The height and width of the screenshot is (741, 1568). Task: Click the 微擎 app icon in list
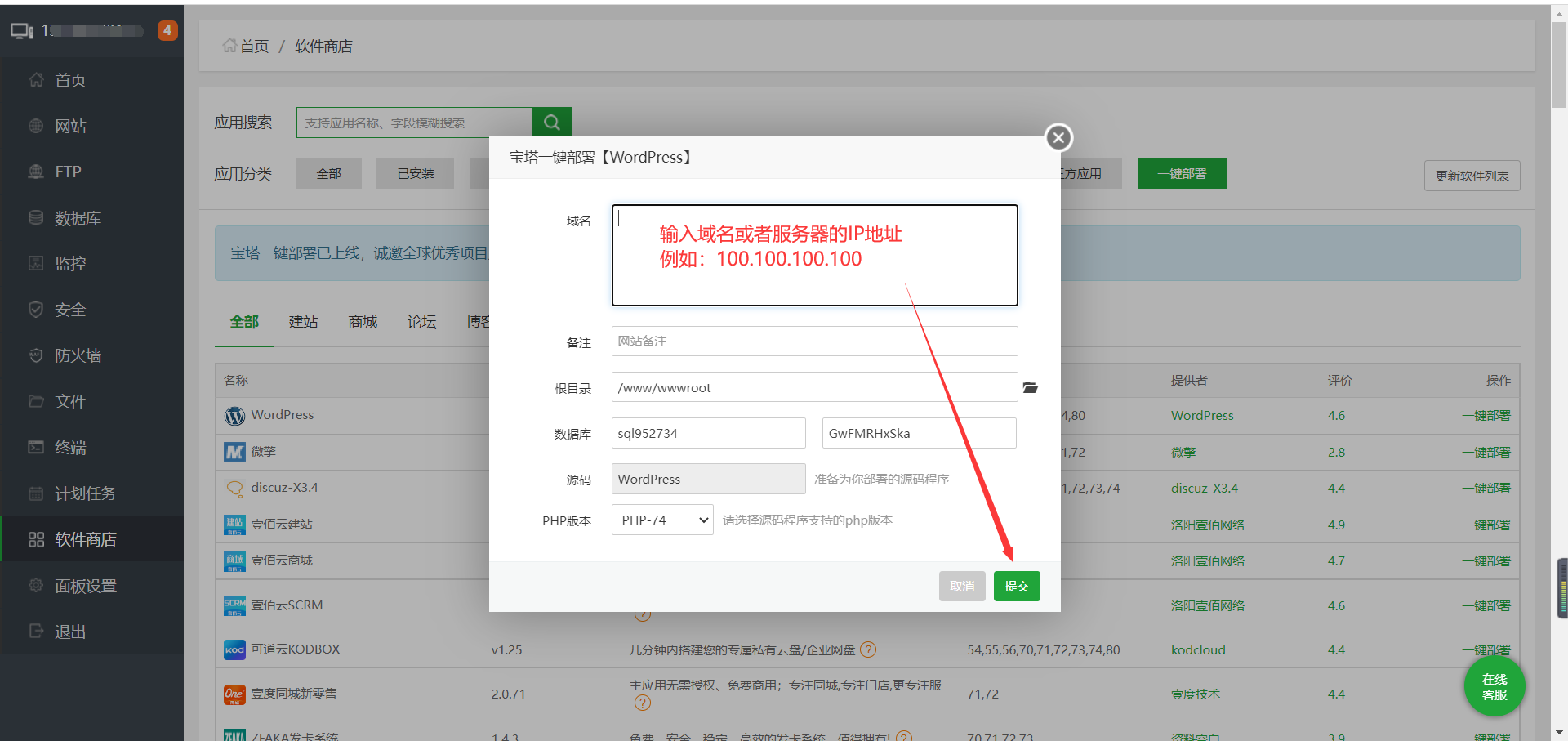click(x=234, y=452)
